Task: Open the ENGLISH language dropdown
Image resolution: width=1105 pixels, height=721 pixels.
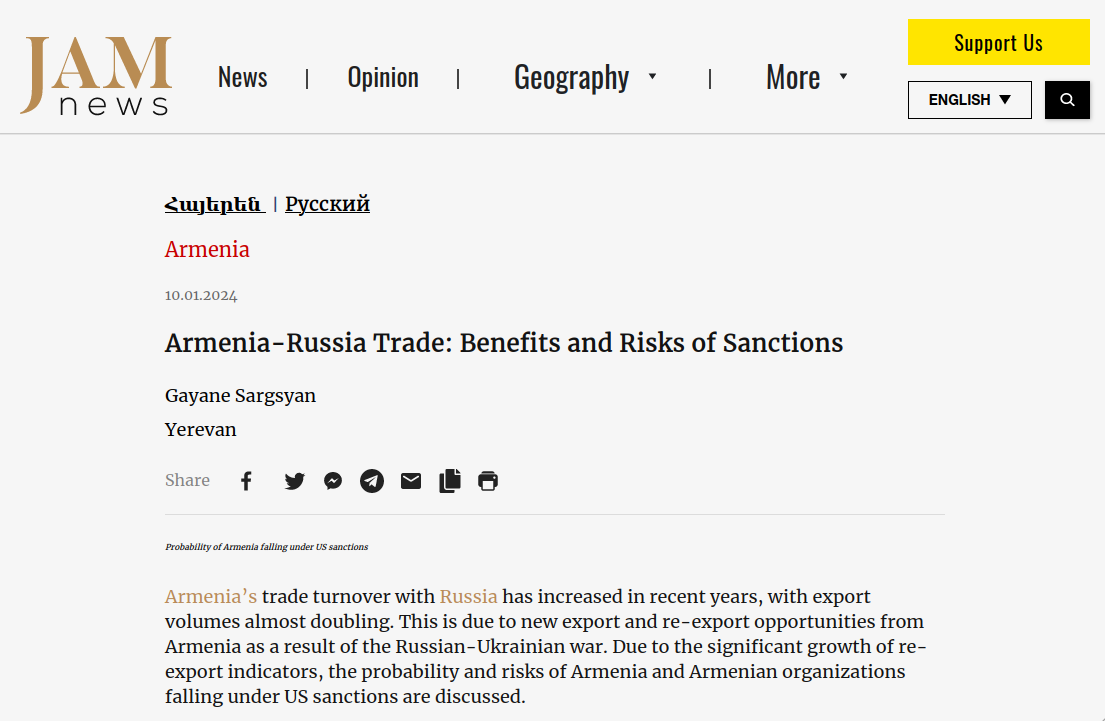Action: click(x=969, y=100)
